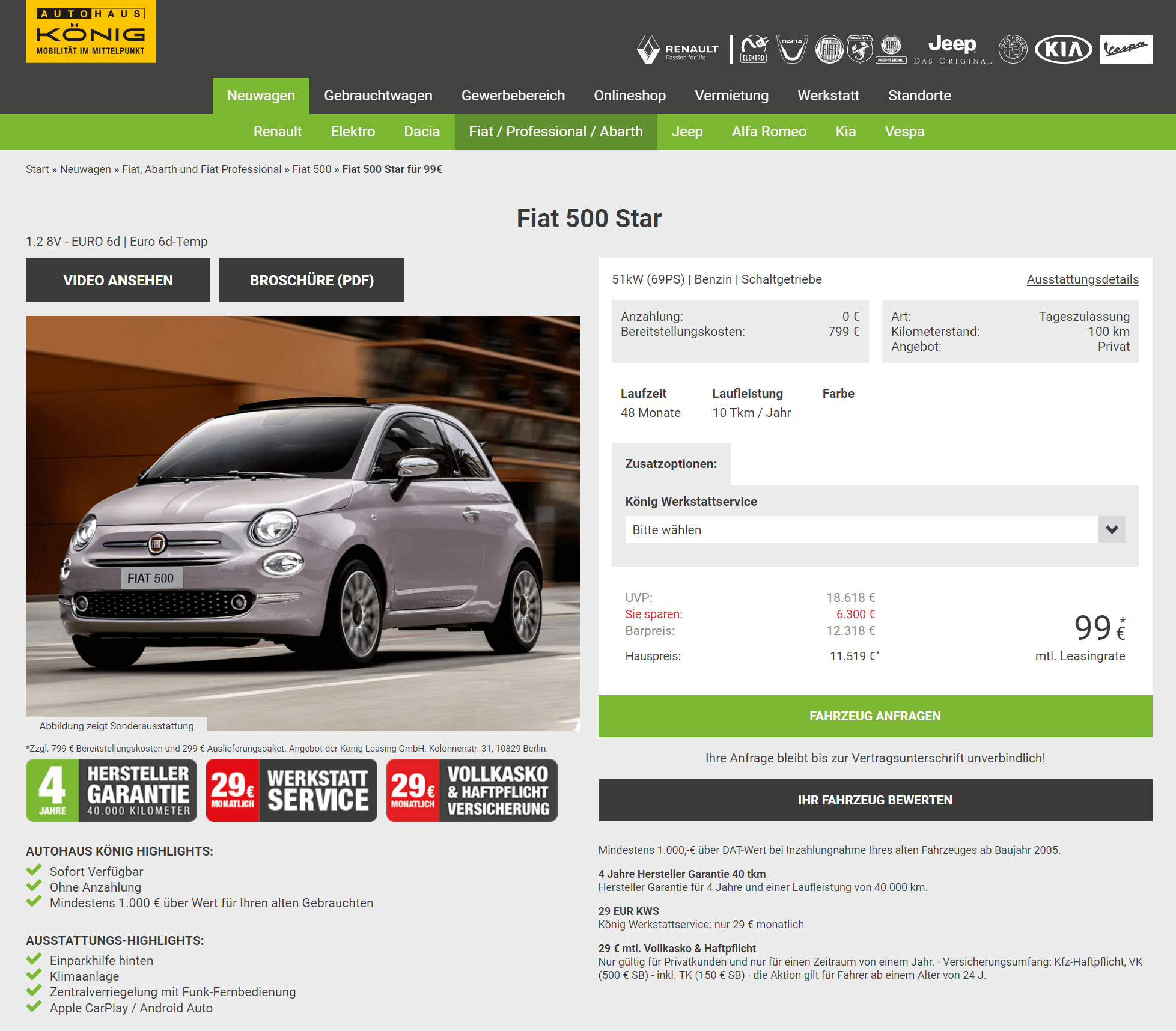This screenshot has width=1176, height=1031.
Task: Open the König Werkstattservice dropdown
Action: 875,530
